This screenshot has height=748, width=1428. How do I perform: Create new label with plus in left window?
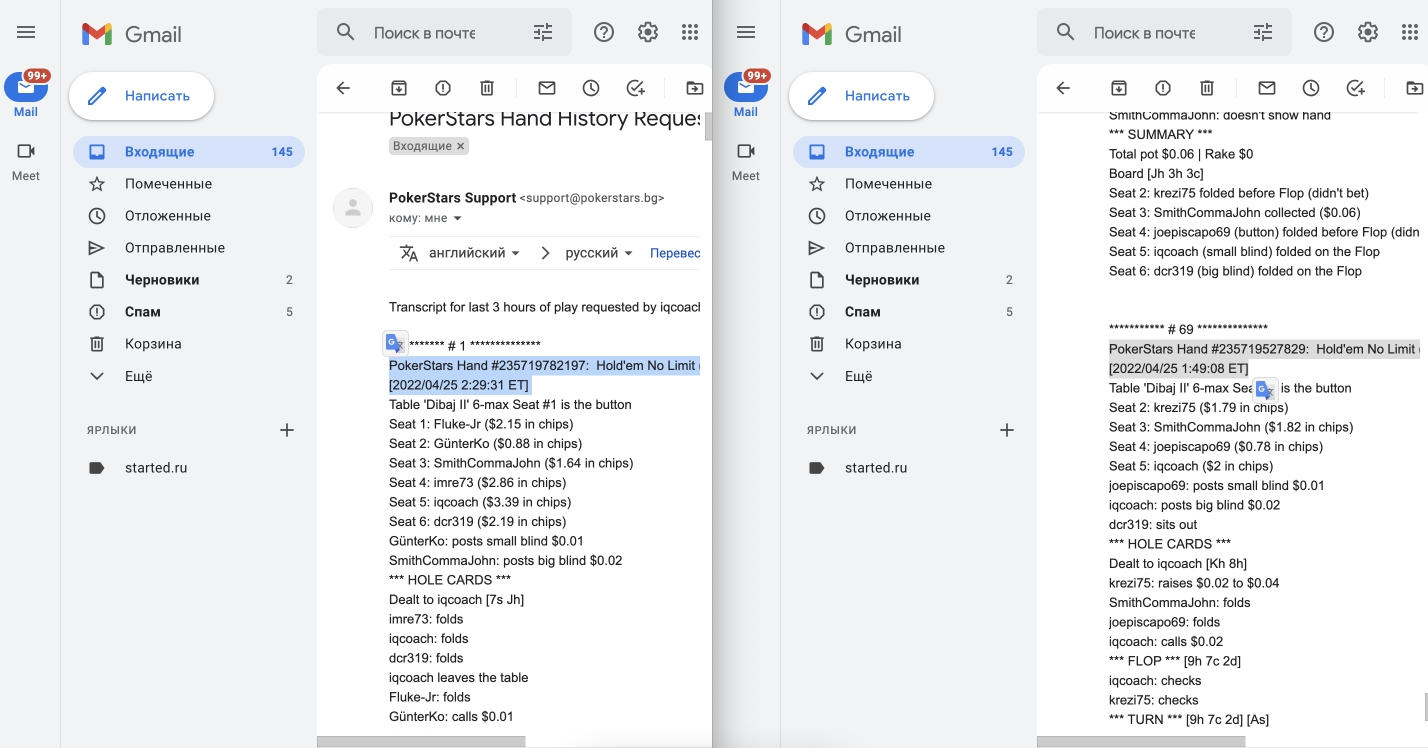287,430
